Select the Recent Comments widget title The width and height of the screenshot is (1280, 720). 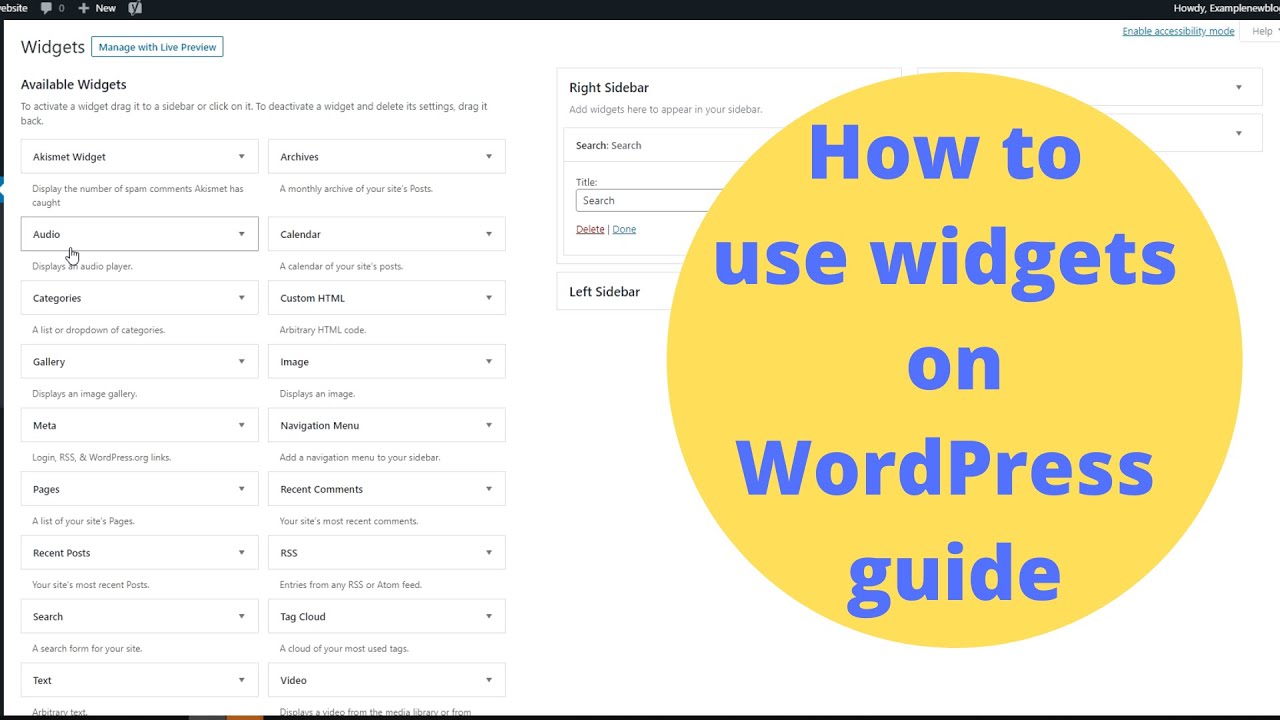tap(321, 489)
